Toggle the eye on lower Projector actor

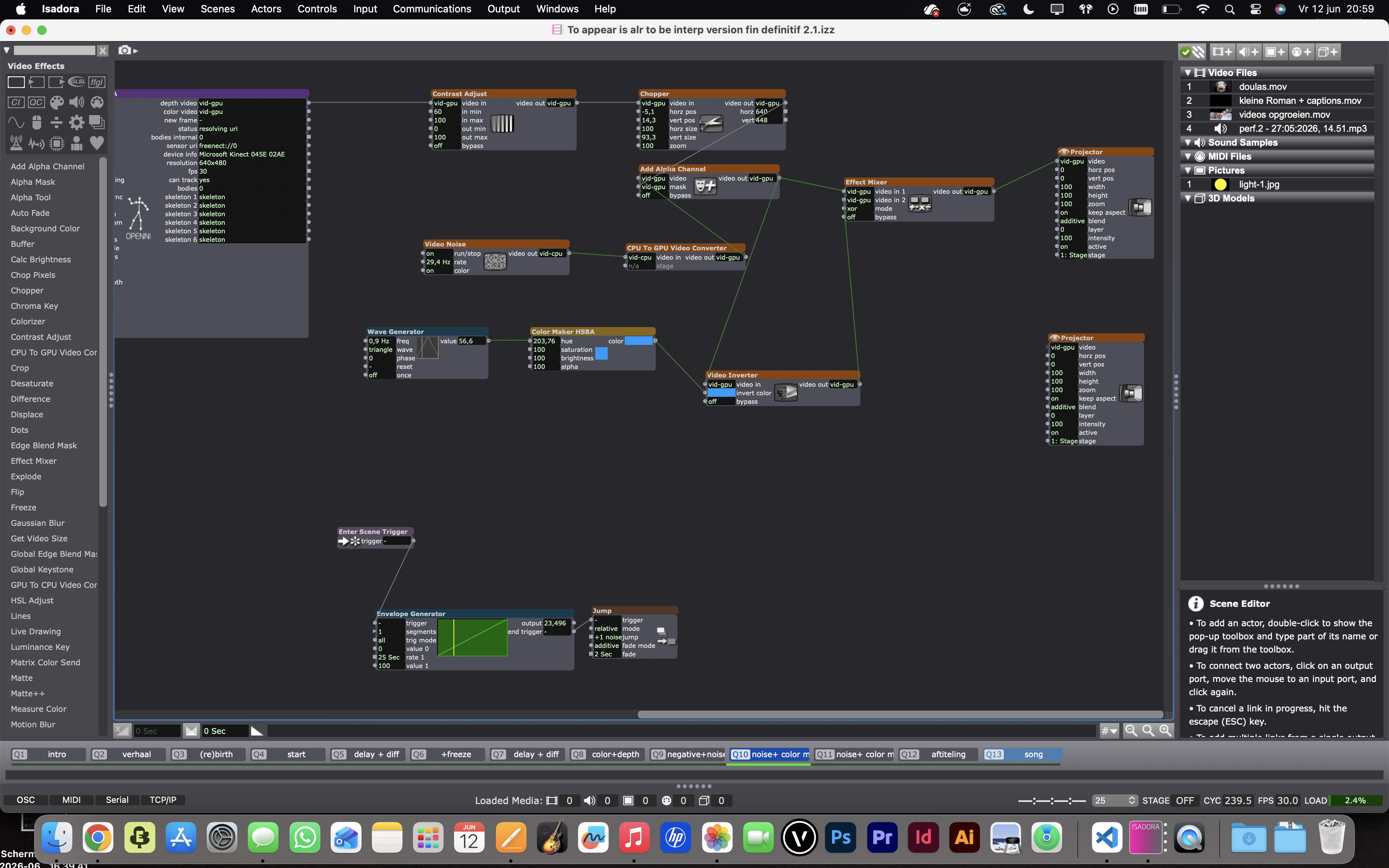1055,338
